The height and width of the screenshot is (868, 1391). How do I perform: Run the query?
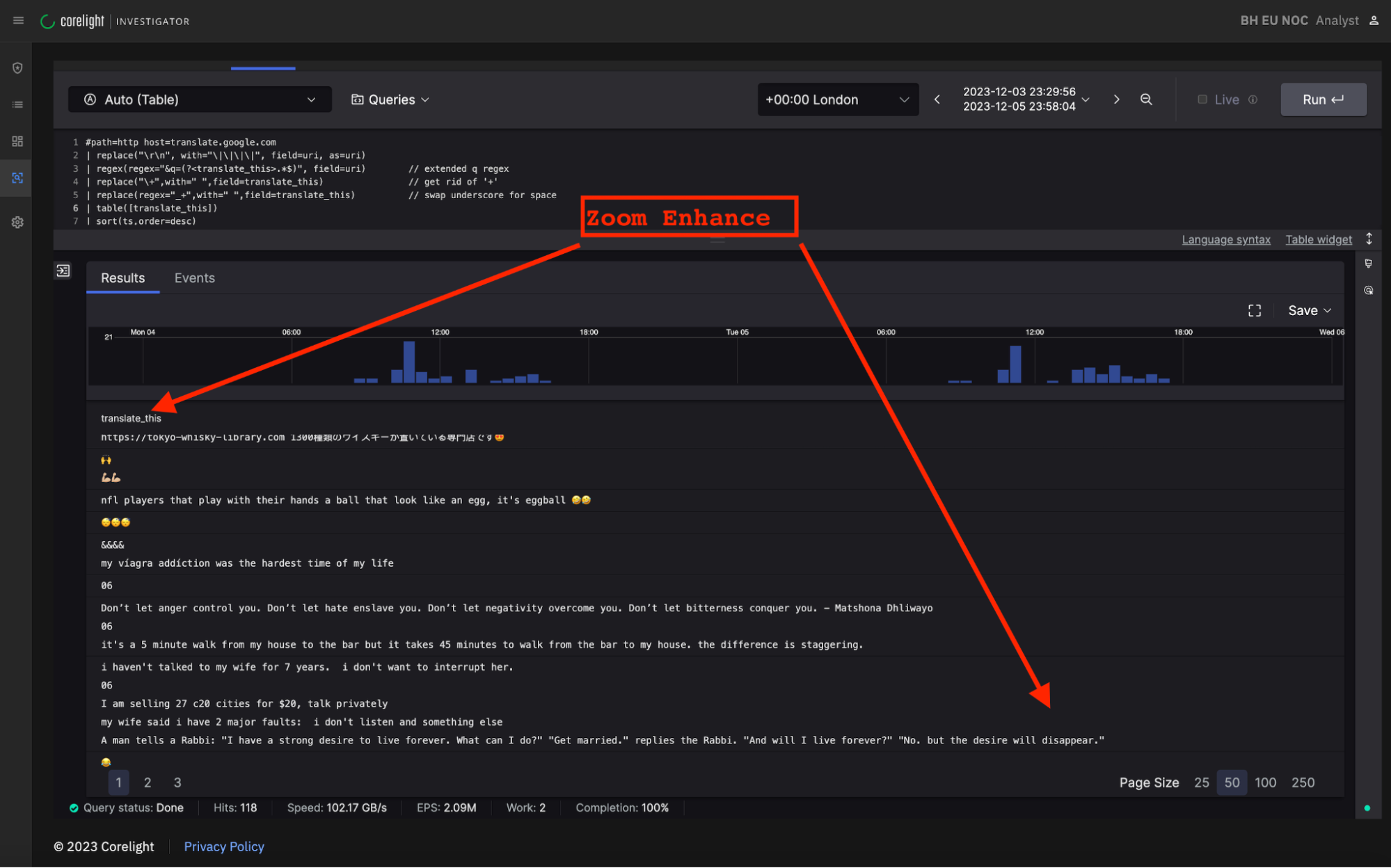click(1323, 99)
